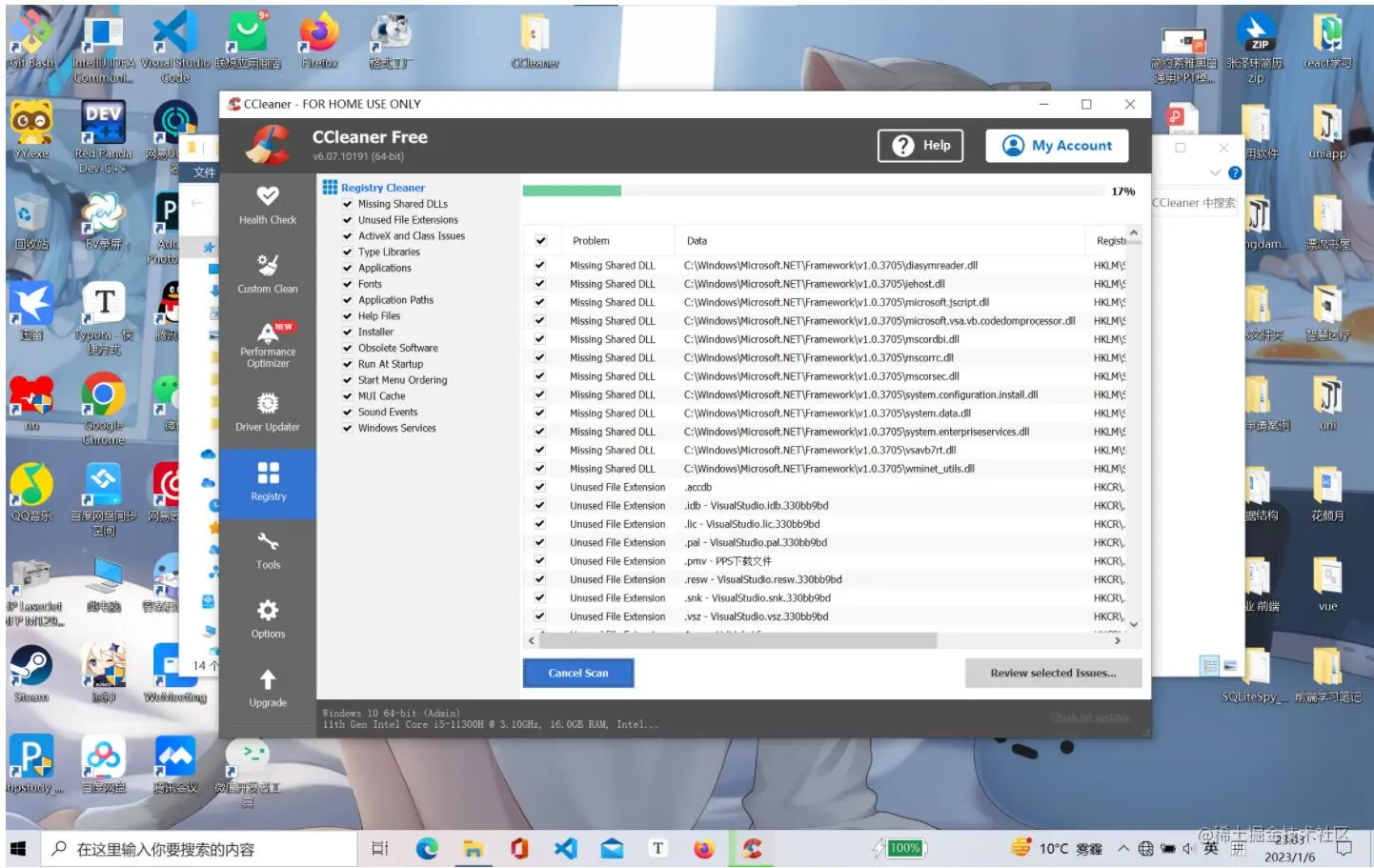Image resolution: width=1374 pixels, height=868 pixels.
Task: Select the .pmv Unused File Extension row
Action: [x=824, y=561]
